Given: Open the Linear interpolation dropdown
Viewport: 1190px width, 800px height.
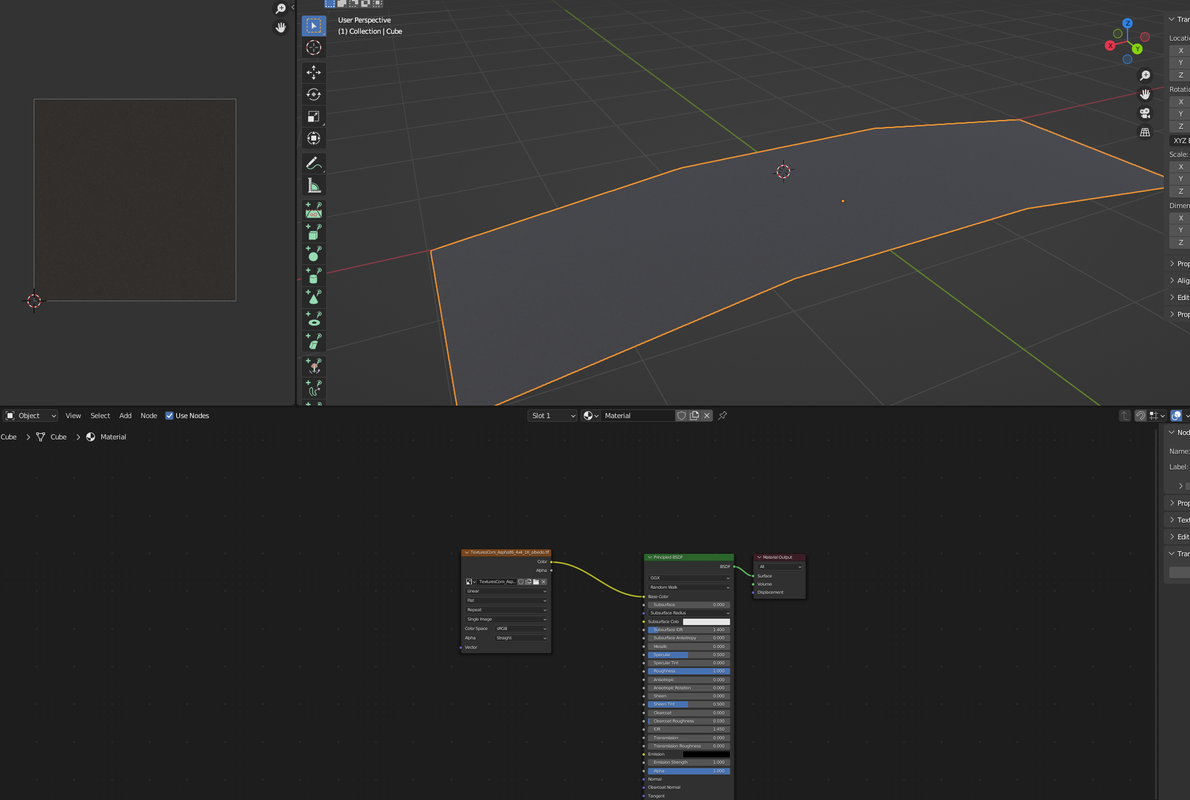Looking at the screenshot, I should click(x=505, y=591).
